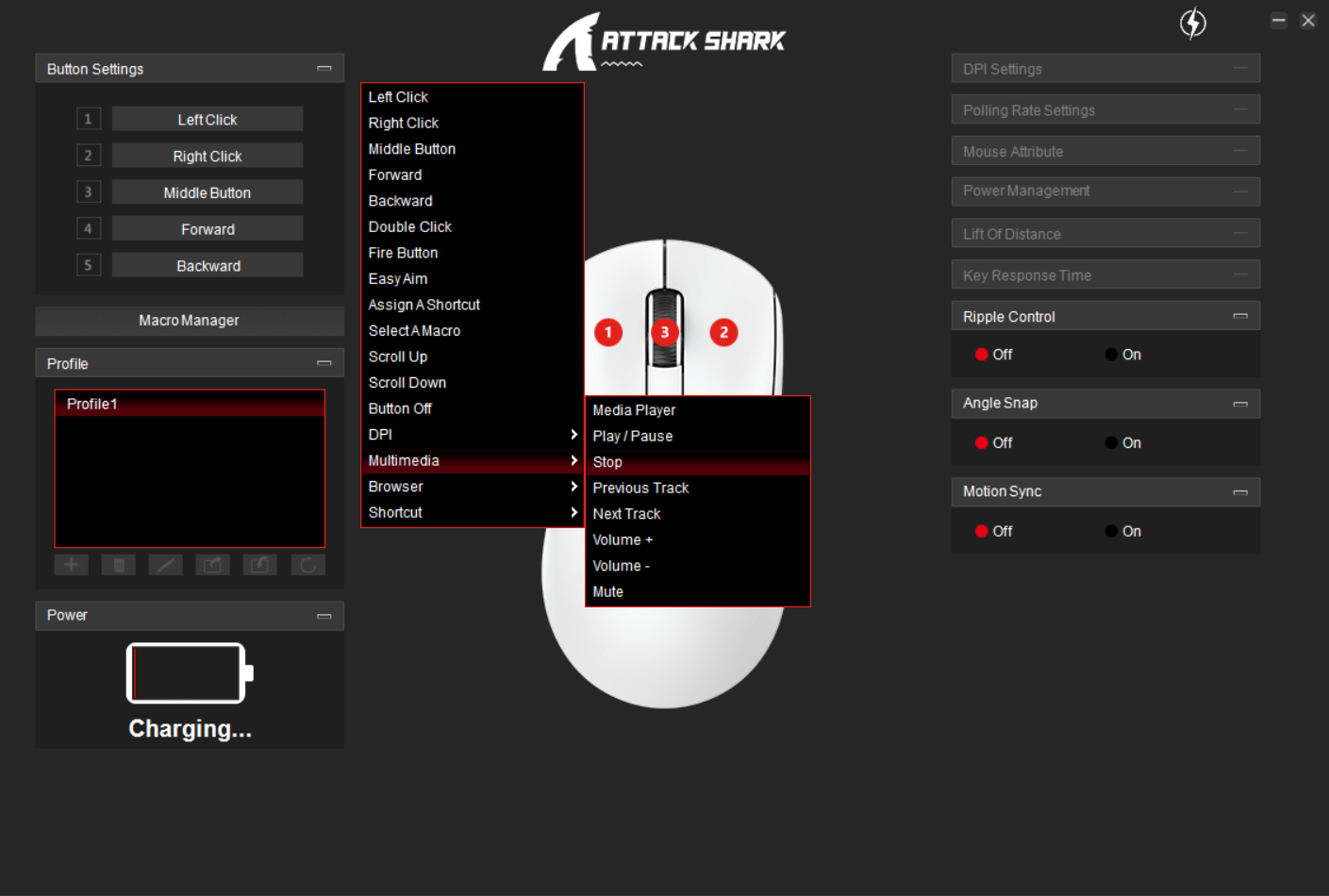The height and width of the screenshot is (896, 1329).
Task: Import profile using incoming arrow icon
Action: click(260, 565)
